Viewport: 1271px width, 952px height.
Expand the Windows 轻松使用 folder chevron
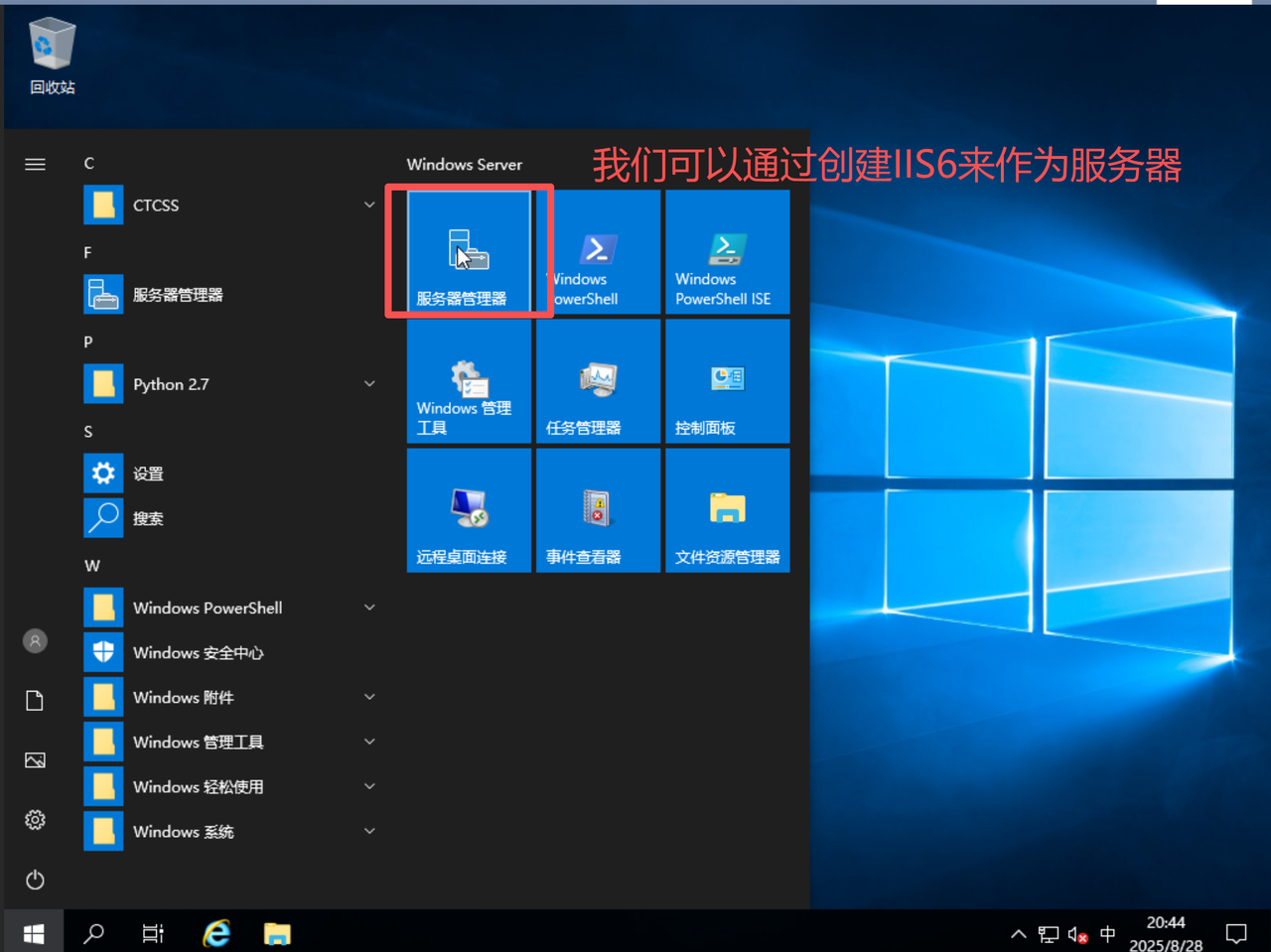[x=369, y=786]
